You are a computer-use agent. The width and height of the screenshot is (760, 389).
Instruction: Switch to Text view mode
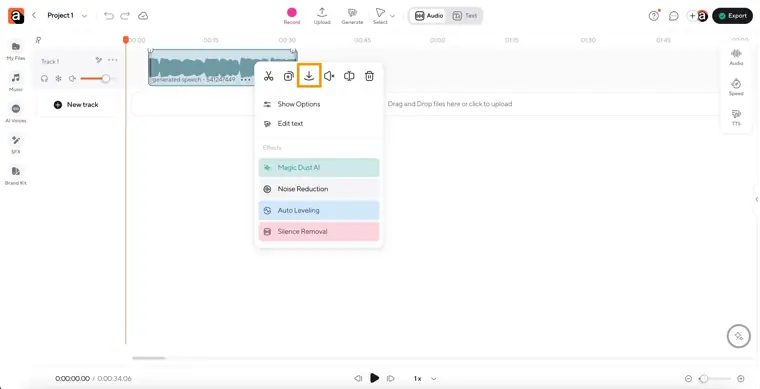click(465, 16)
